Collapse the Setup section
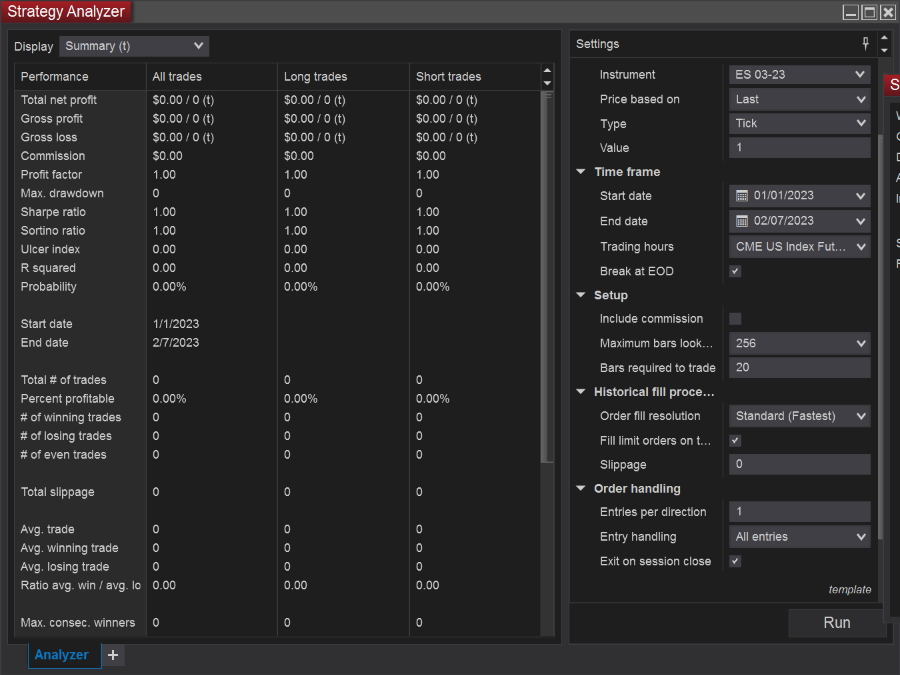 point(581,295)
